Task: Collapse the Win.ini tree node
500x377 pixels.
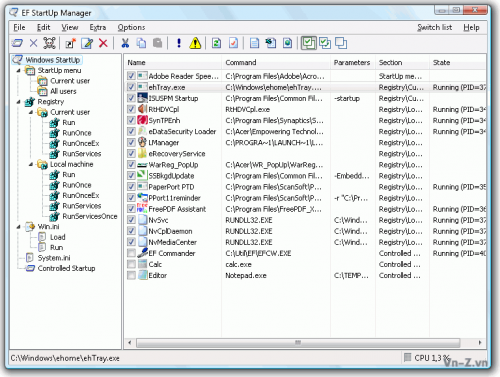Action: tap(19, 227)
